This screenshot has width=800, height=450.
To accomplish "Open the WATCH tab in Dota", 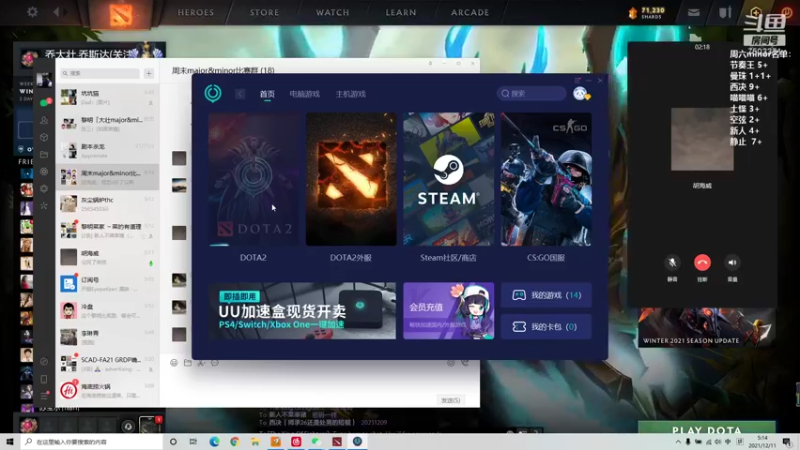I will (x=333, y=12).
